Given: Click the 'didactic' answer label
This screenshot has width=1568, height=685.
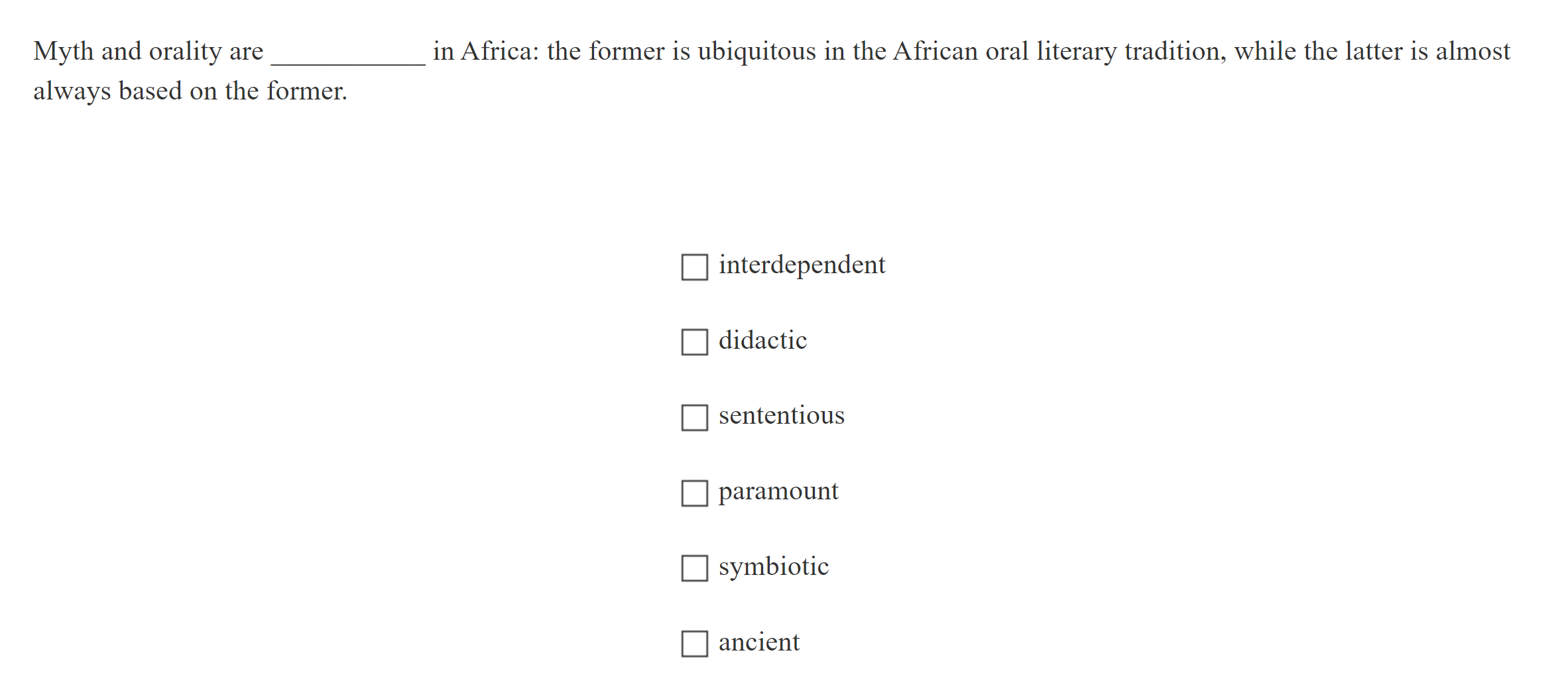Looking at the screenshot, I should (762, 340).
